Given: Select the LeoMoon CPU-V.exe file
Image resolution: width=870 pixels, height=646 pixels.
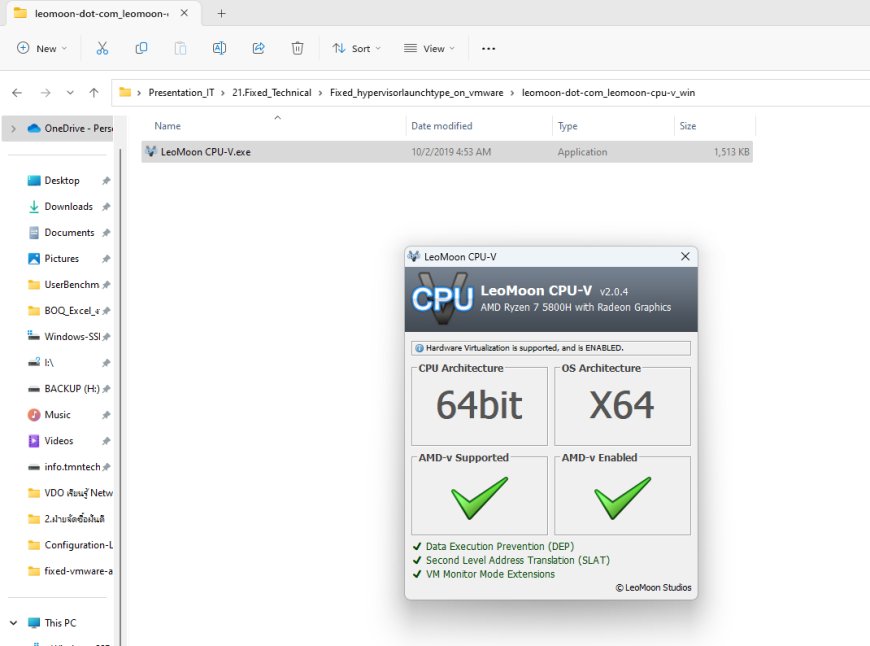Looking at the screenshot, I should pyautogui.click(x=447, y=152).
